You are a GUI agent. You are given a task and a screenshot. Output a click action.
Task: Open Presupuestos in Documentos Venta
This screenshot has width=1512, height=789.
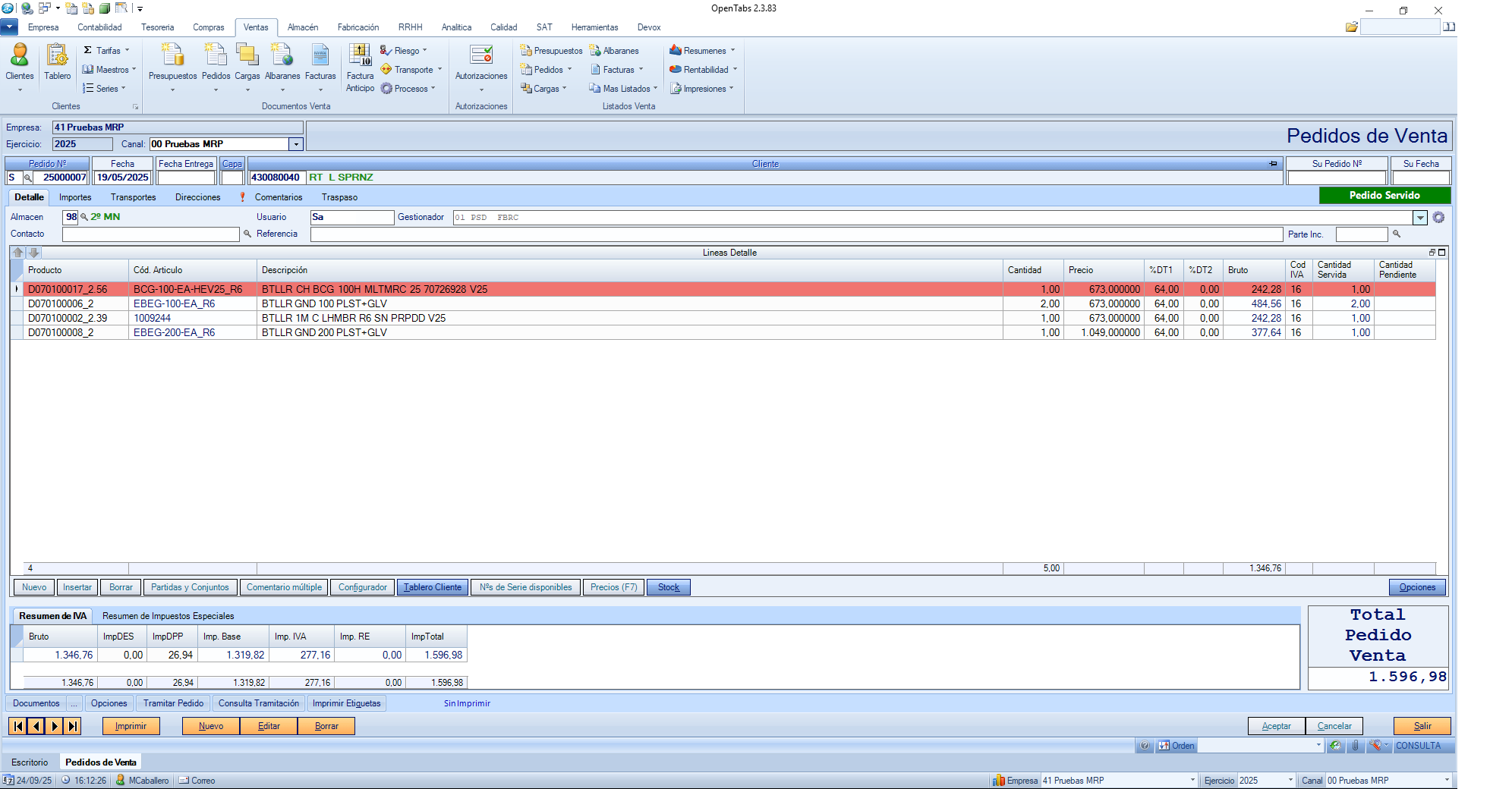point(172,61)
